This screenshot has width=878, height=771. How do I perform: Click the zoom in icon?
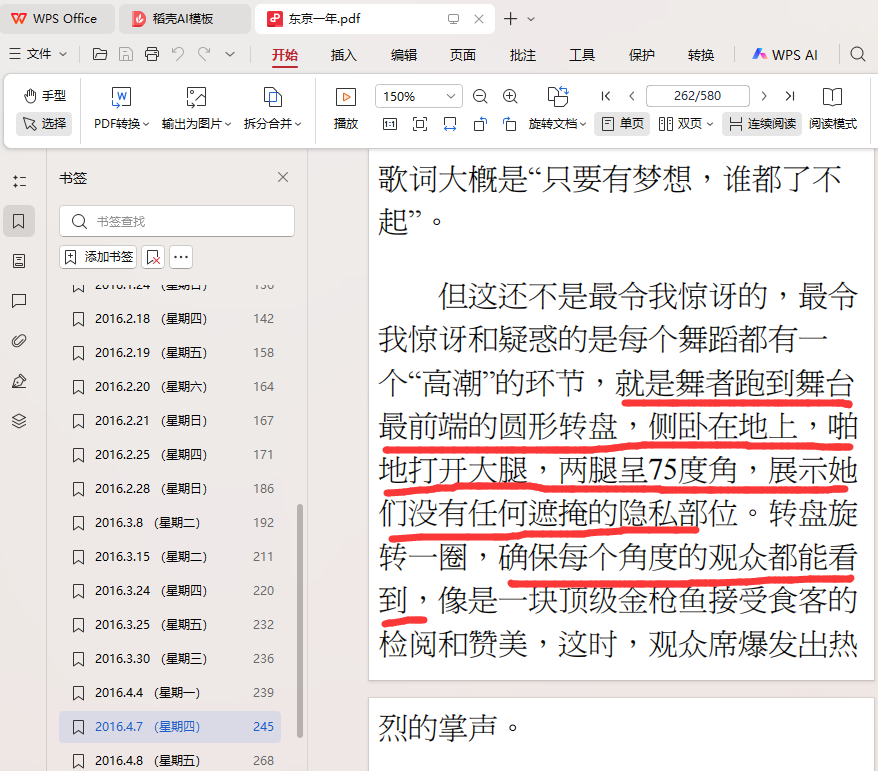tap(510, 96)
